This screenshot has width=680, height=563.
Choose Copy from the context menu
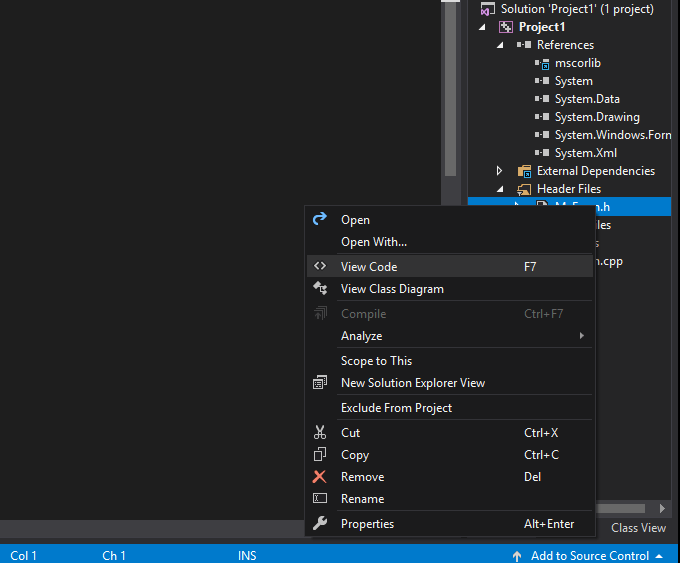[449, 455]
